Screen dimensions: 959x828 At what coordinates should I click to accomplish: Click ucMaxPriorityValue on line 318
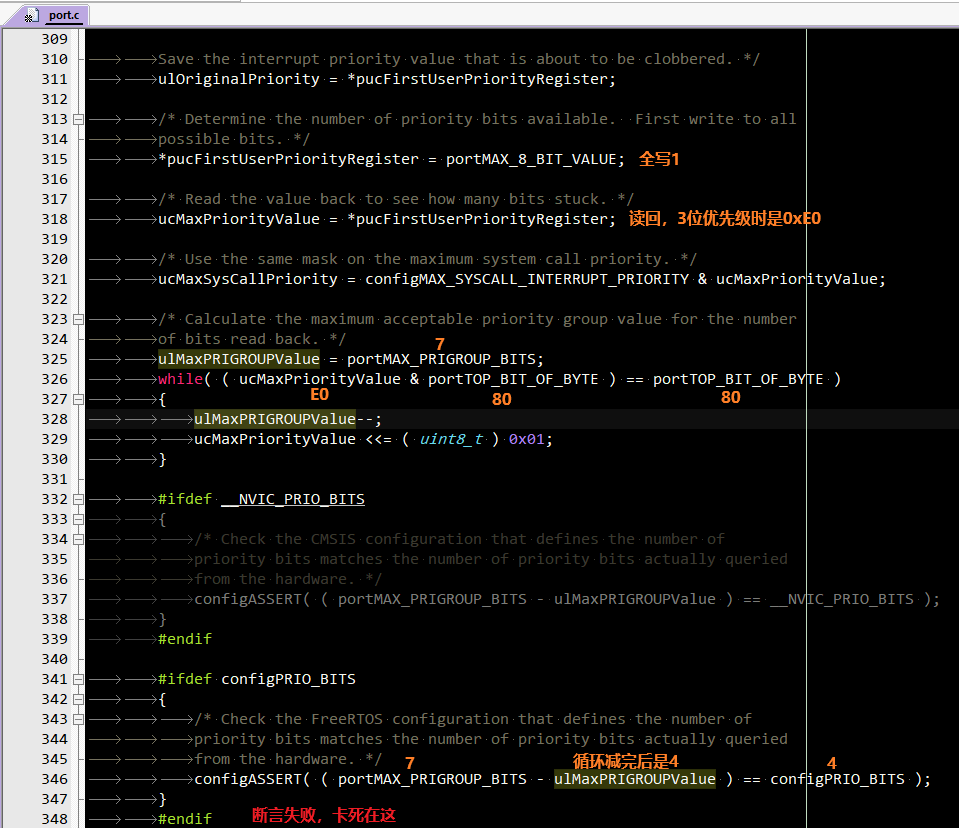[x=239, y=219]
